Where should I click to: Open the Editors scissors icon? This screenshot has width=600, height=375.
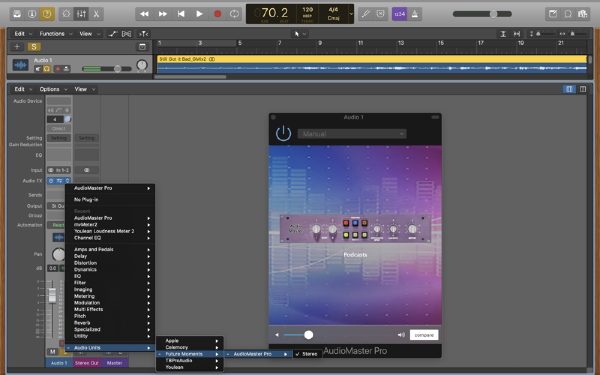(x=96, y=14)
